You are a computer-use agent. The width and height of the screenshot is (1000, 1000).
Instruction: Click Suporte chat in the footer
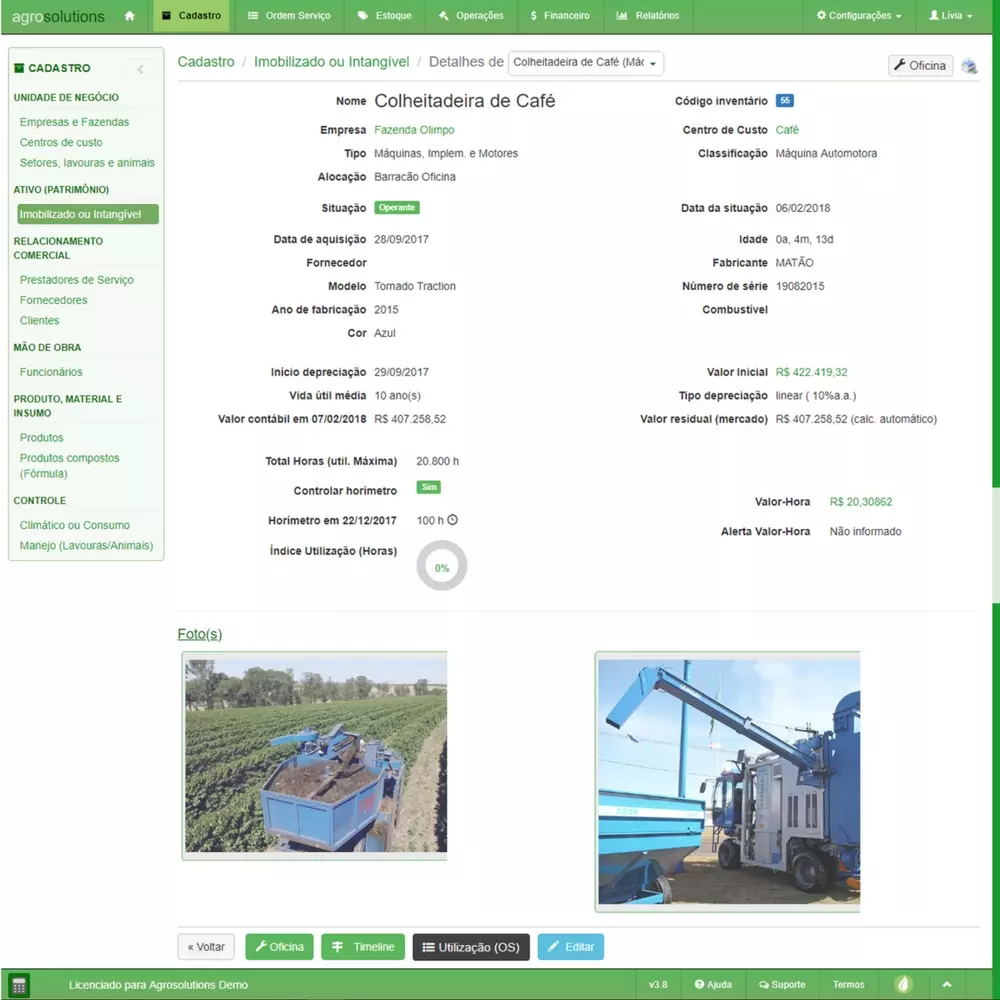tap(782, 984)
